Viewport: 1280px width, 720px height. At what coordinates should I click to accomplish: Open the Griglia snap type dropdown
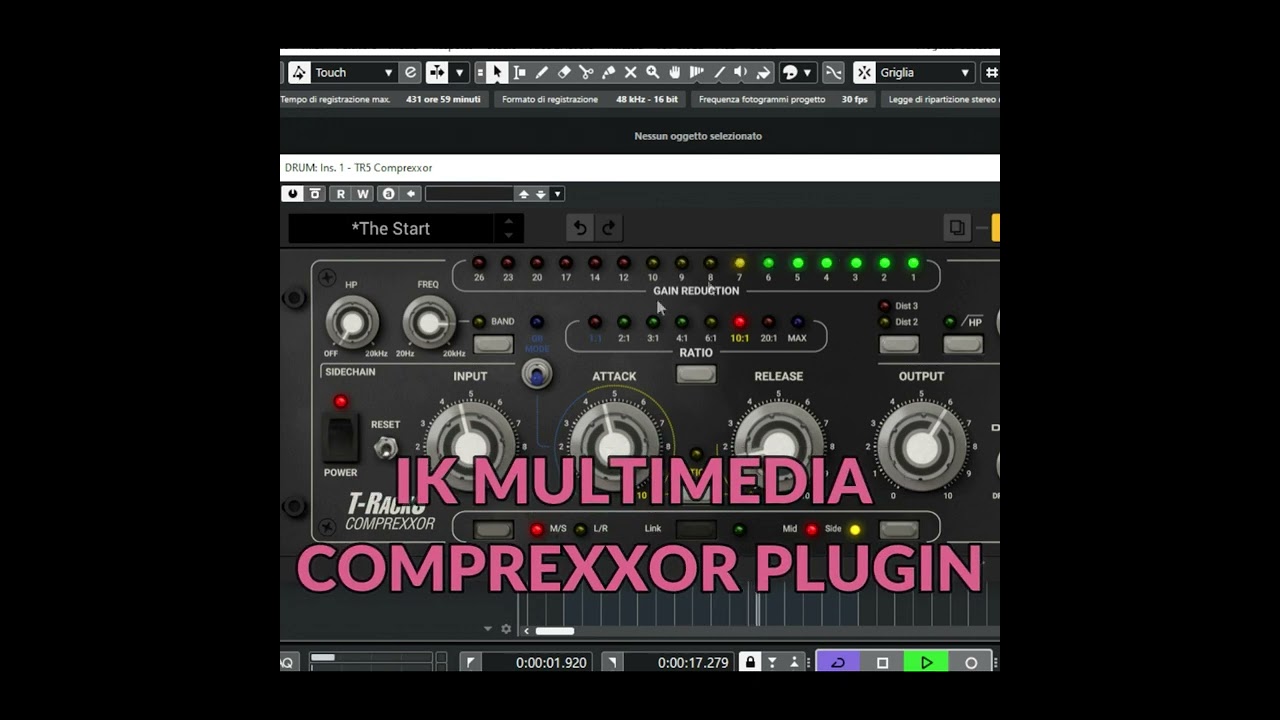[925, 72]
